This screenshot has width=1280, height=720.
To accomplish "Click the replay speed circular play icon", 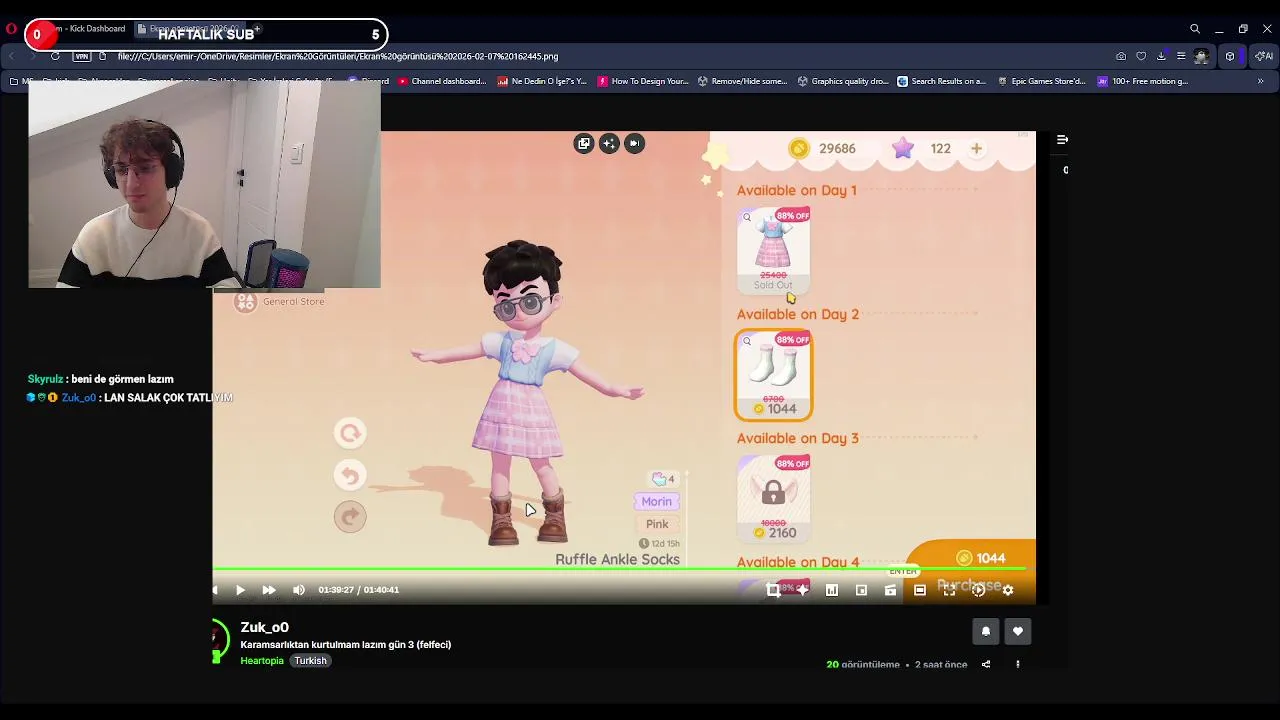I will 978,590.
